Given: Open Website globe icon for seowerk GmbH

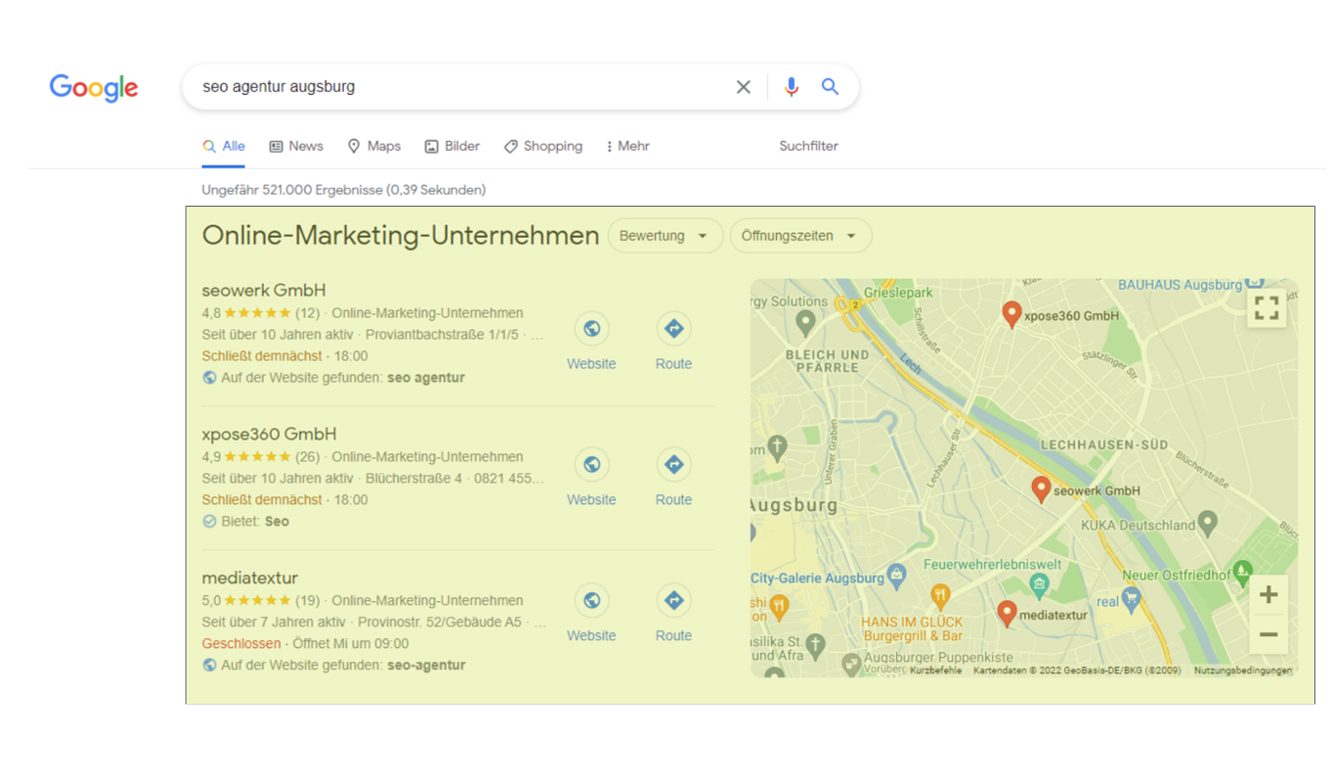Looking at the screenshot, I should [592, 328].
